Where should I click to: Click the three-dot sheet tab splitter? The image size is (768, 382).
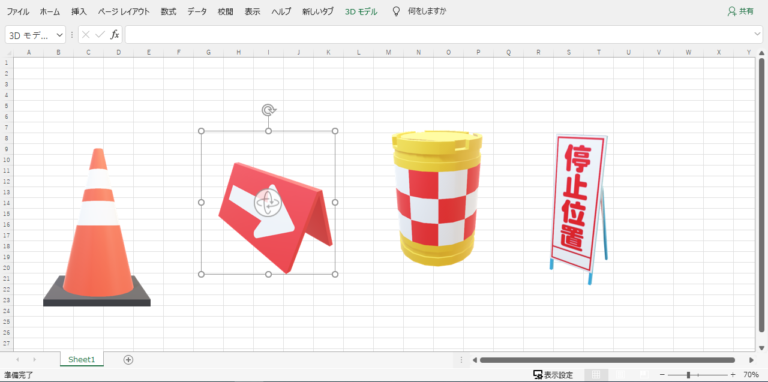pos(461,360)
